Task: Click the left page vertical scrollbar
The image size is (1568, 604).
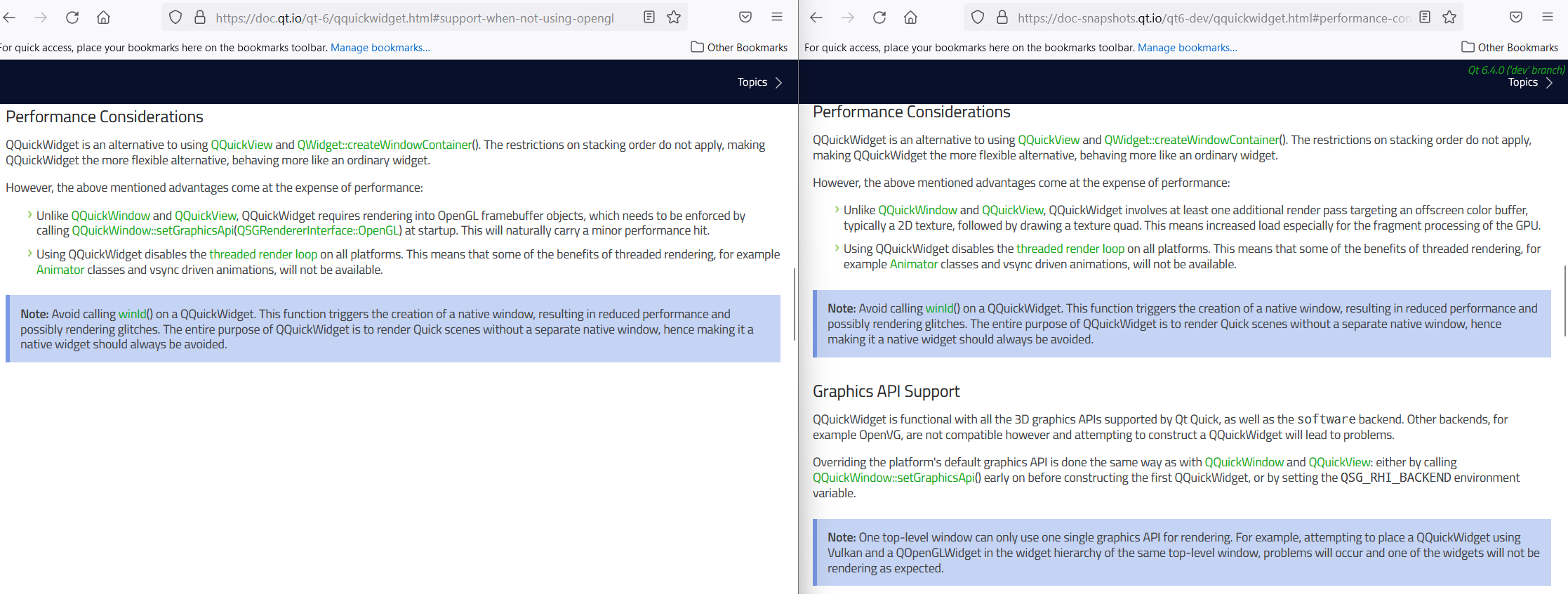Action: (795, 303)
